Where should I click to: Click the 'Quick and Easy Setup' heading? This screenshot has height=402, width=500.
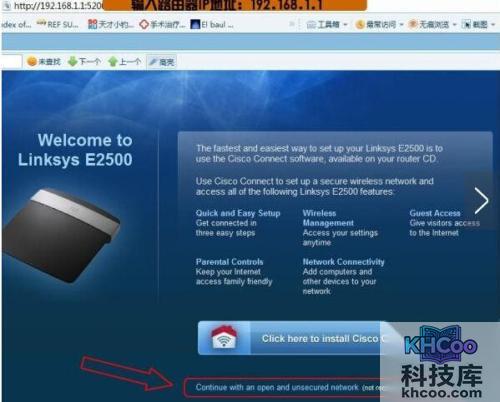pyautogui.click(x=238, y=213)
